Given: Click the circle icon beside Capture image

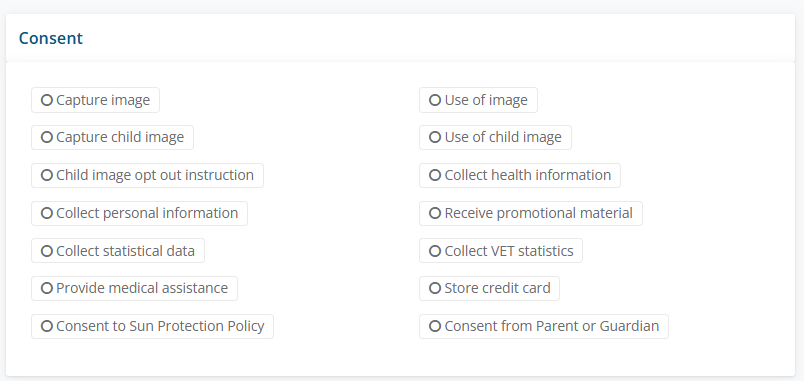Looking at the screenshot, I should pos(47,100).
